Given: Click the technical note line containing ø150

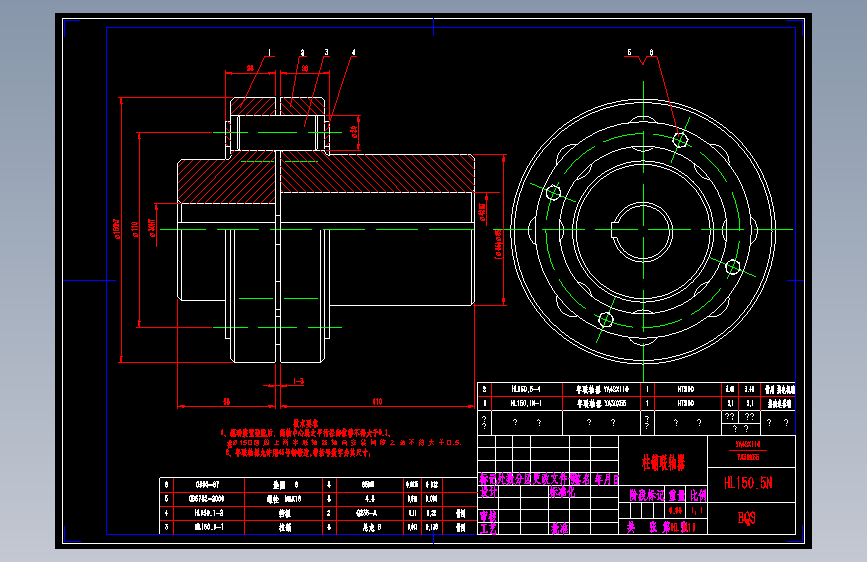Looking at the screenshot, I should coord(343,443).
